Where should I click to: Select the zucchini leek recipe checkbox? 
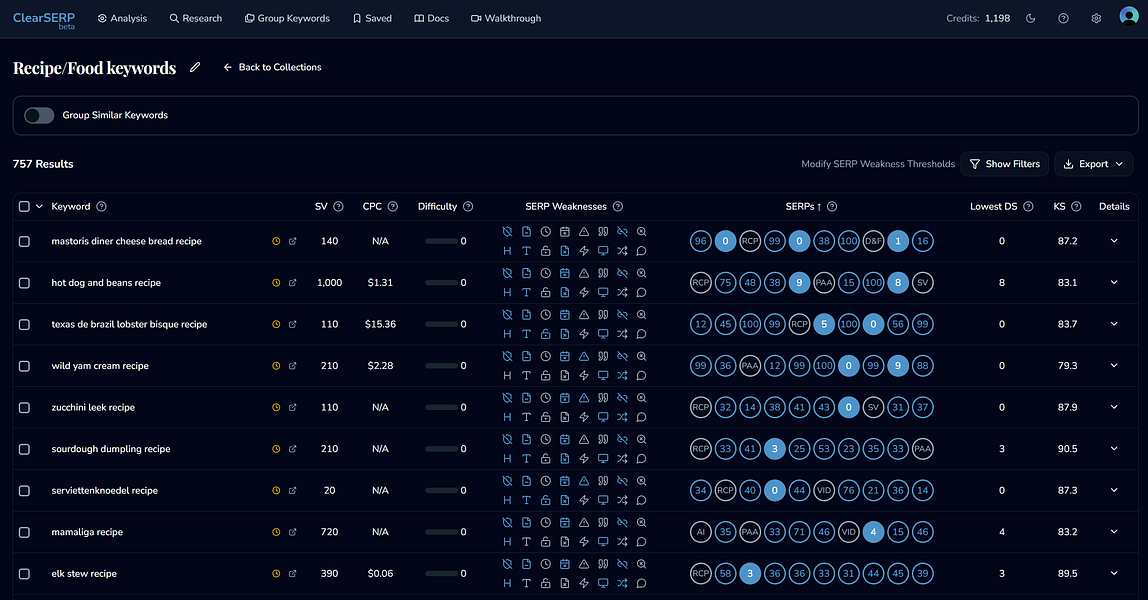tap(25, 408)
